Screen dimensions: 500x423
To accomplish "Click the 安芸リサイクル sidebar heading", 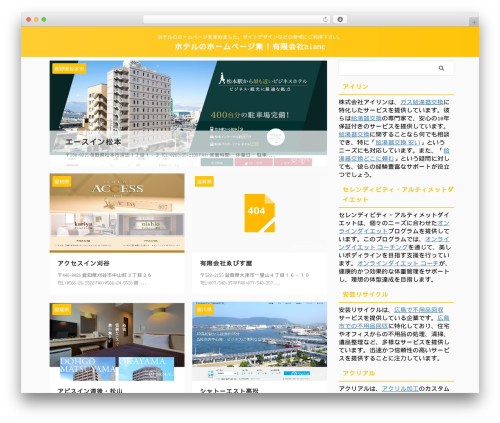I will pos(365,294).
